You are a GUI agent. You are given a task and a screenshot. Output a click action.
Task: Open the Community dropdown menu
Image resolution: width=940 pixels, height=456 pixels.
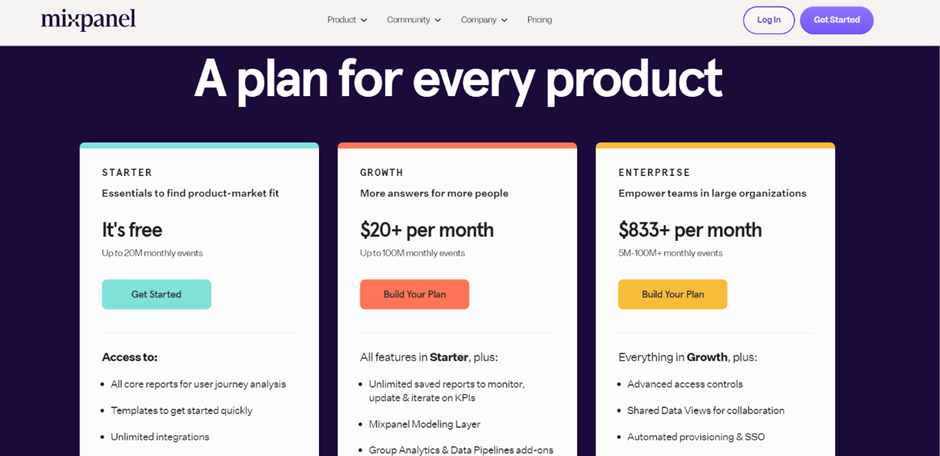point(414,20)
